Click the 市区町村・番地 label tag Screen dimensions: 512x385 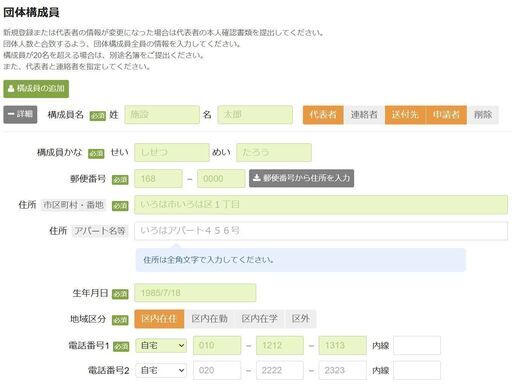point(74,205)
